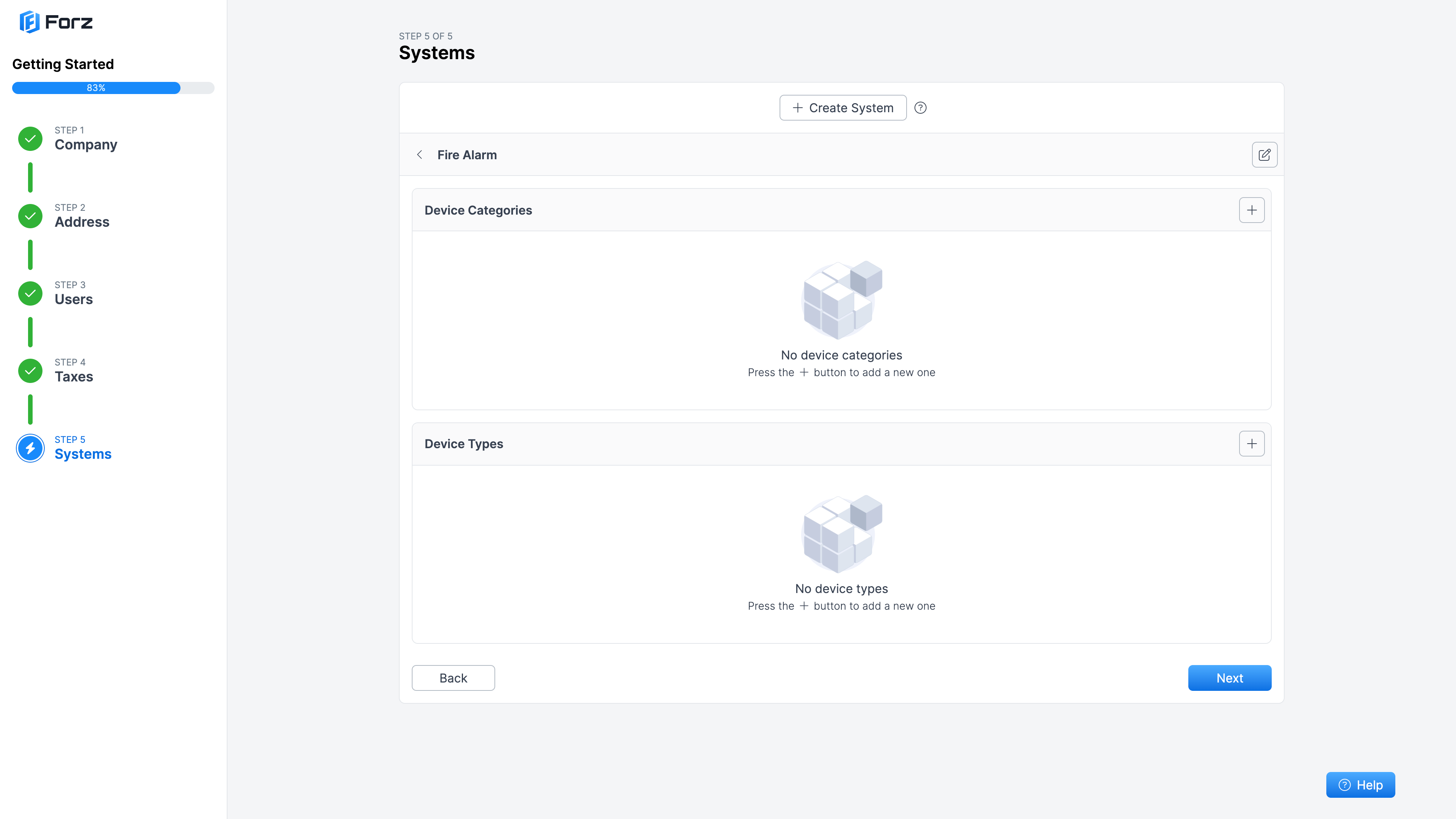
Task: Click the Forz brand name text
Action: coord(68,22)
